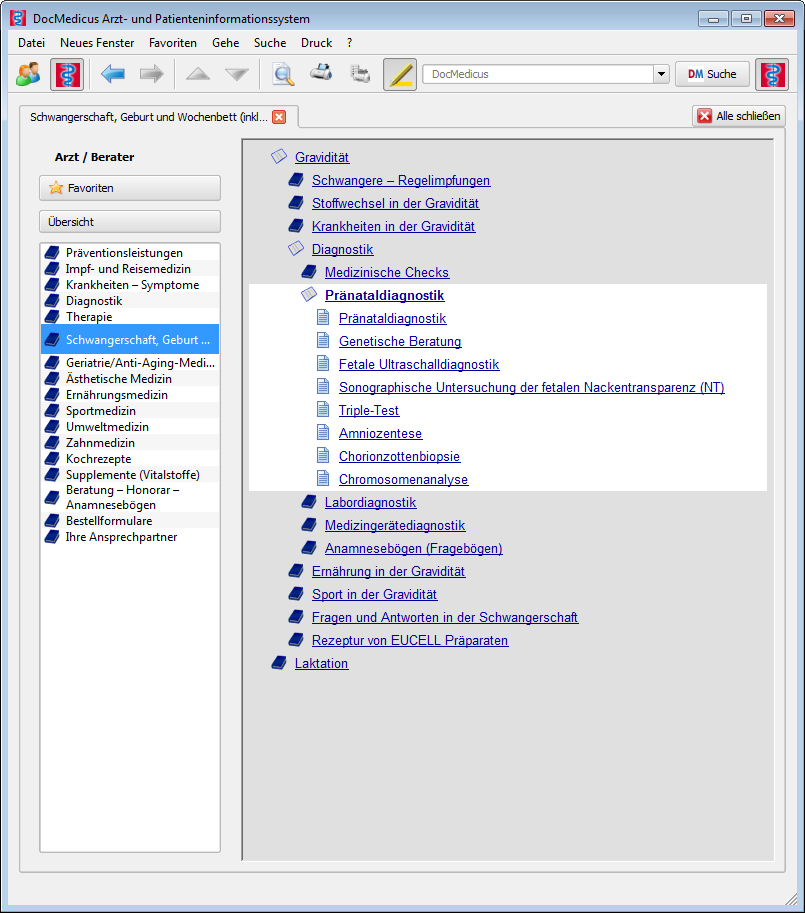805x913 pixels.
Task: Toggle the yellow highlighter pen tool
Action: [x=400, y=74]
